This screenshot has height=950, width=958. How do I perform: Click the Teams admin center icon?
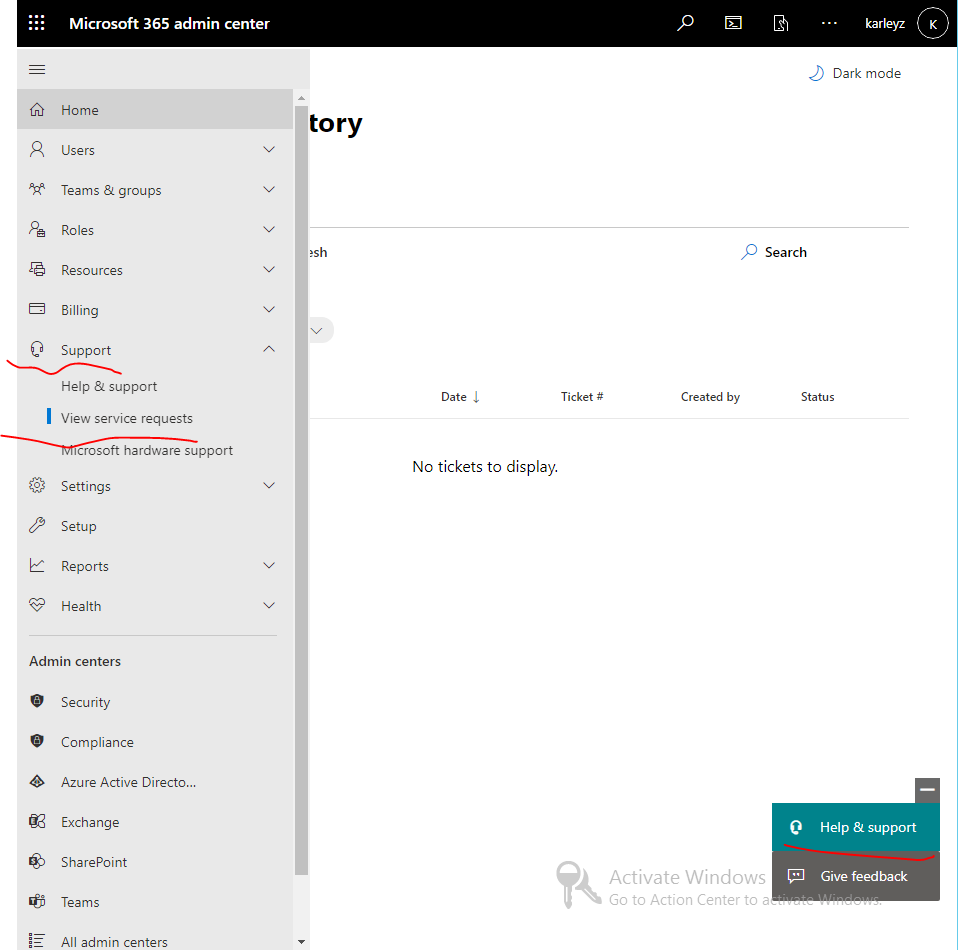[37, 901]
